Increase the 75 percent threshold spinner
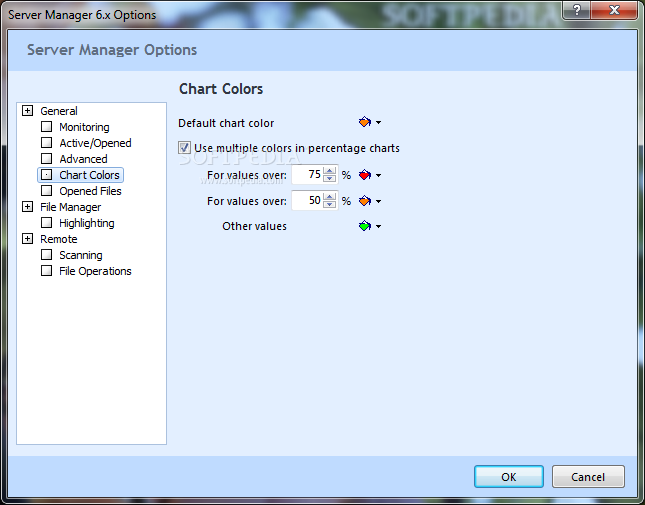Viewport: 645px width, 505px height. coord(329,171)
